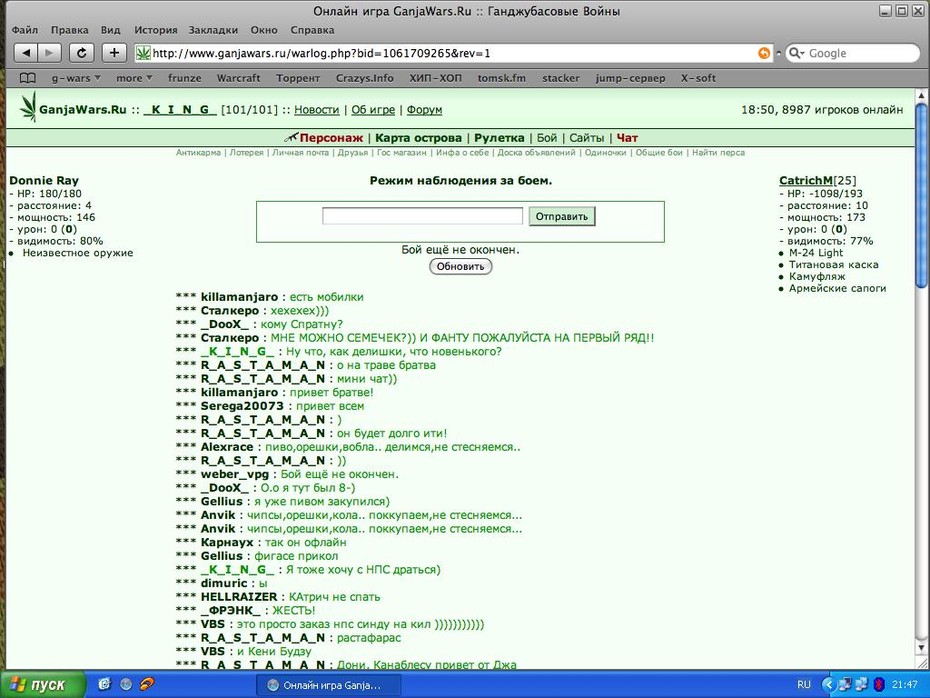Screen dimensions: 930x698
Task: Click the RU language indicator in tray
Action: [804, 685]
